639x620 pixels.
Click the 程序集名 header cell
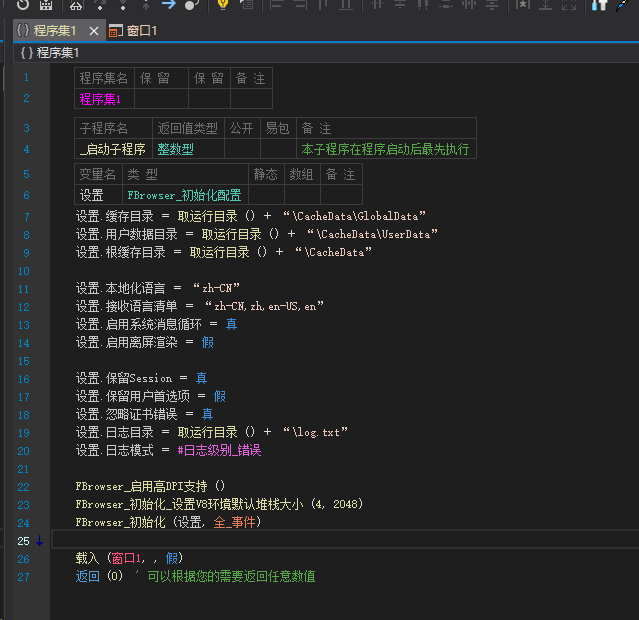(x=104, y=78)
